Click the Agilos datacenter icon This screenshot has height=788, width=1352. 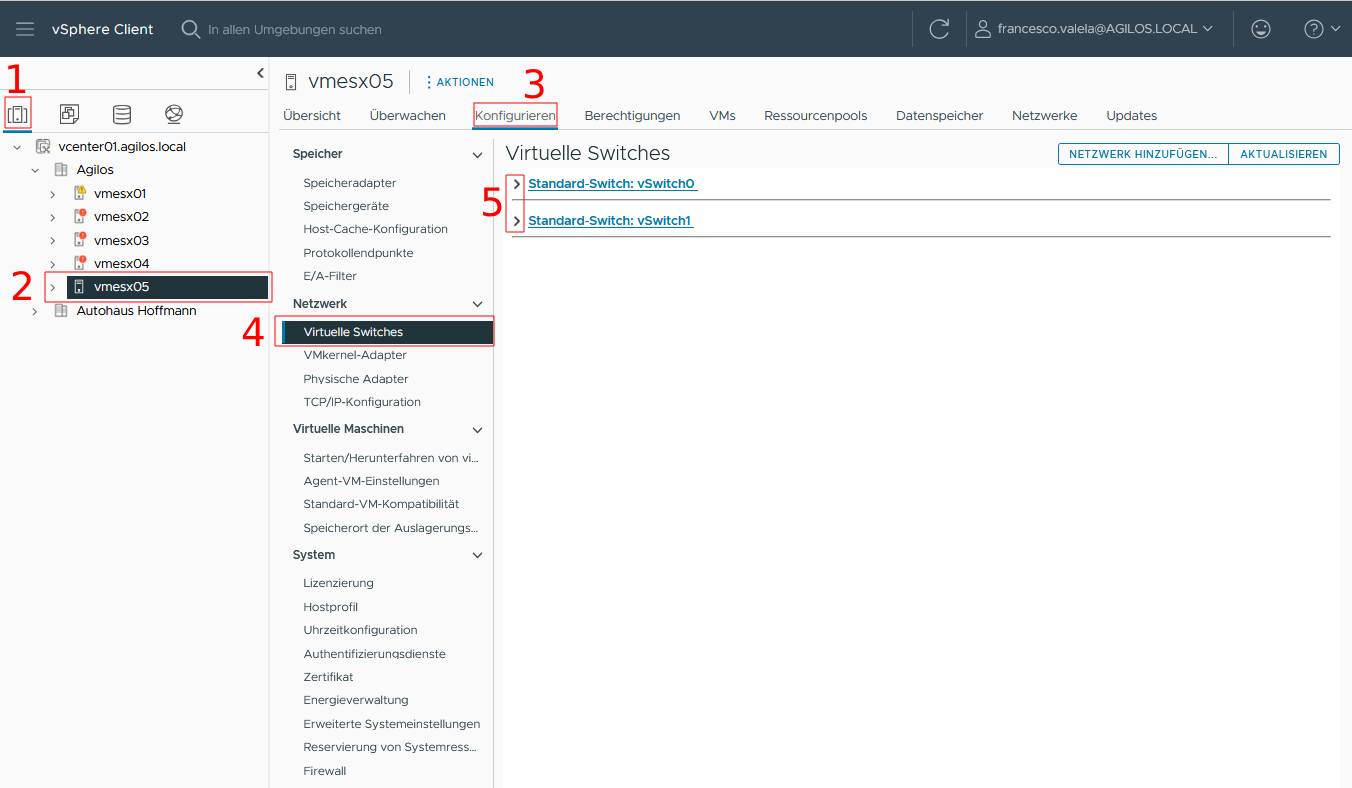(x=61, y=170)
